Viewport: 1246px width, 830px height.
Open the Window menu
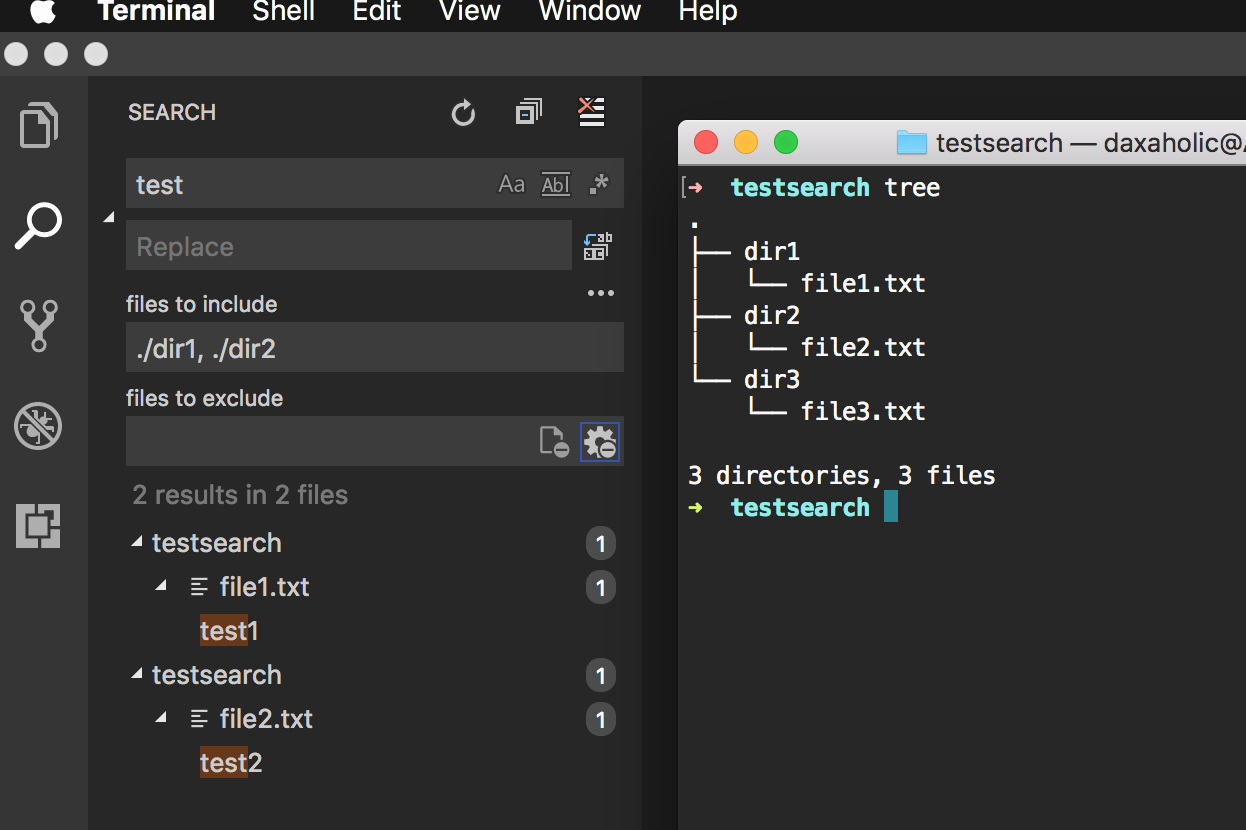pos(589,12)
